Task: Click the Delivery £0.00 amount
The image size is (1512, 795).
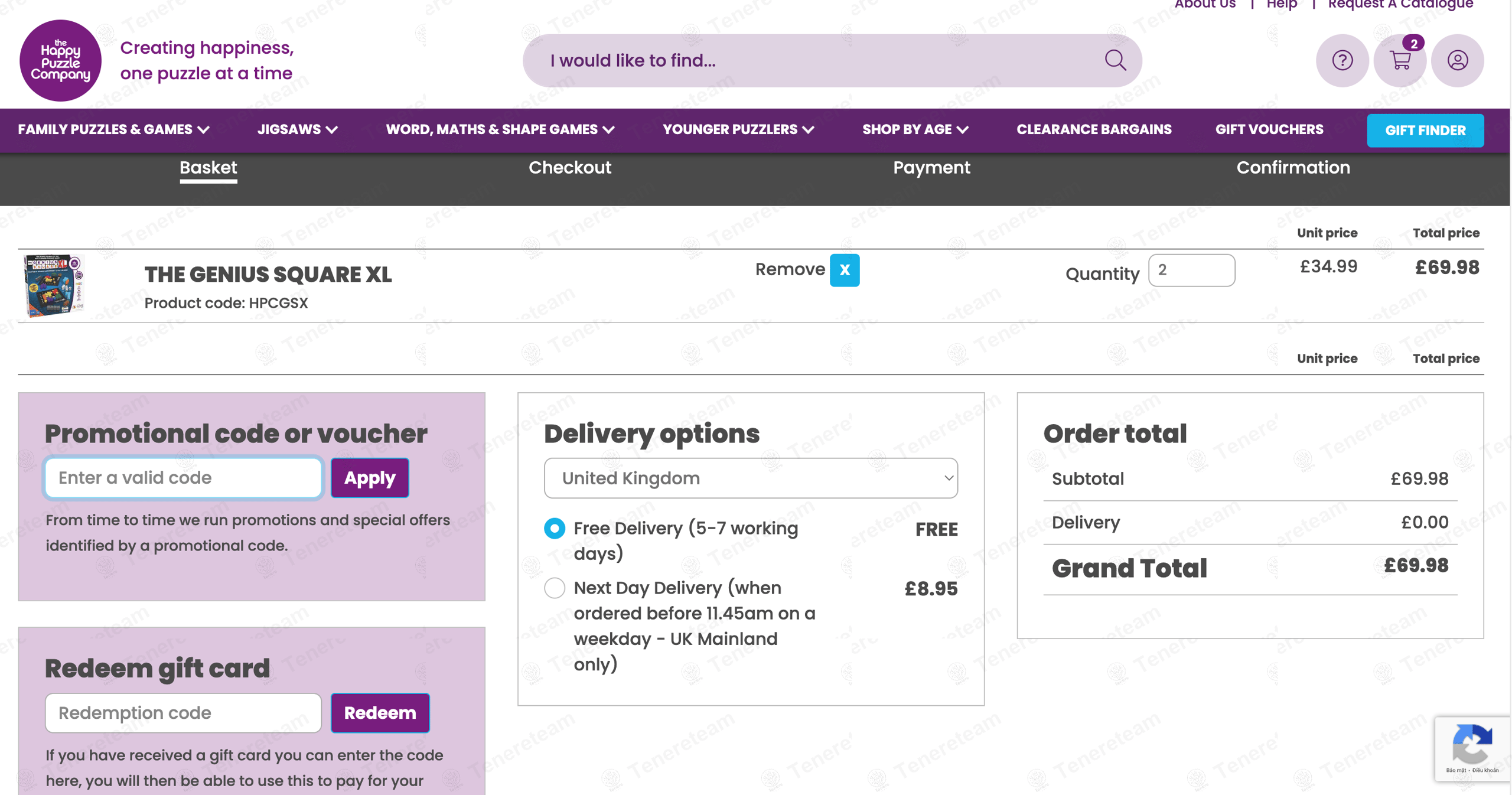Action: pyautogui.click(x=1425, y=522)
